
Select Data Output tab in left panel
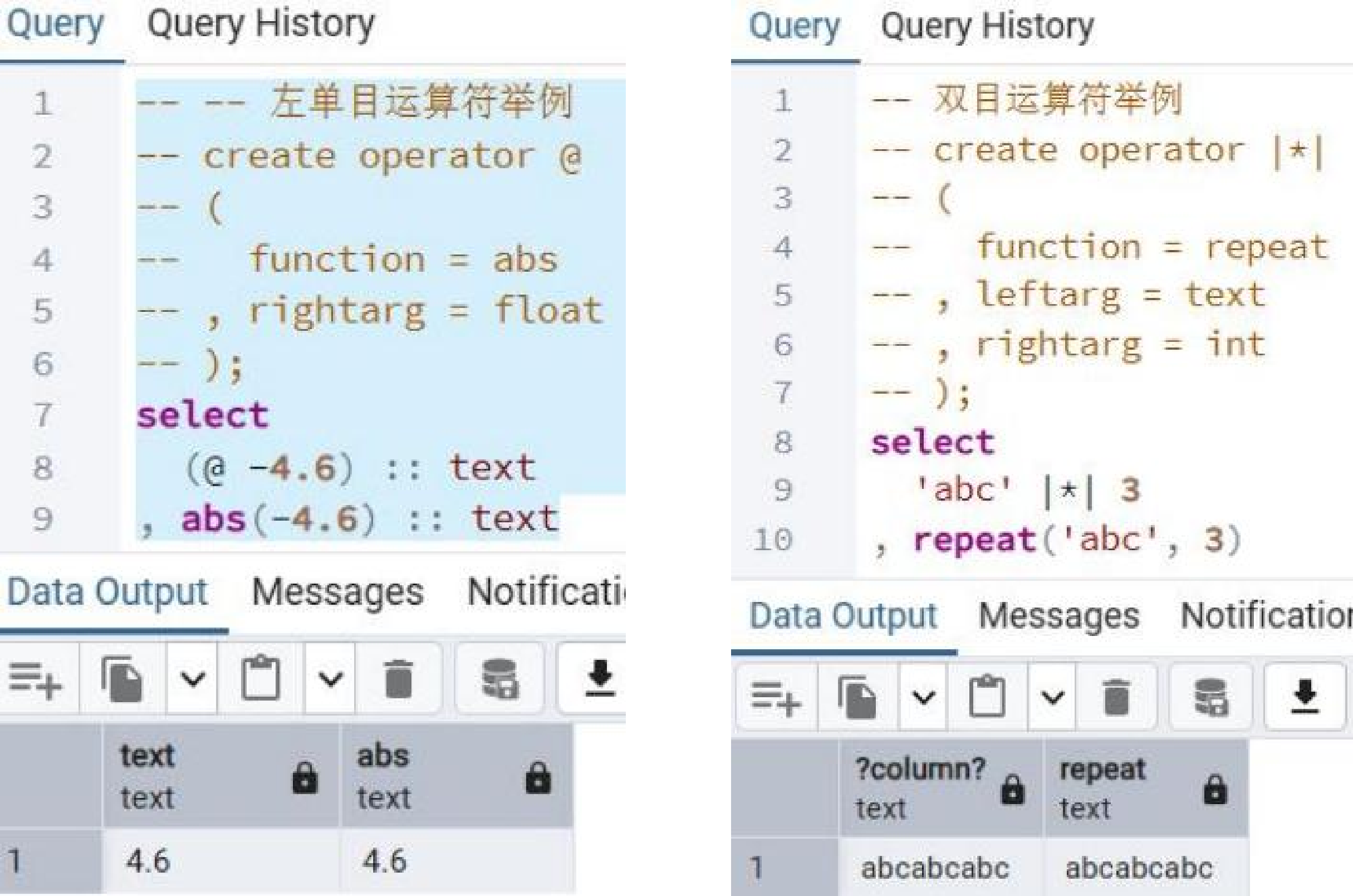coord(107,592)
